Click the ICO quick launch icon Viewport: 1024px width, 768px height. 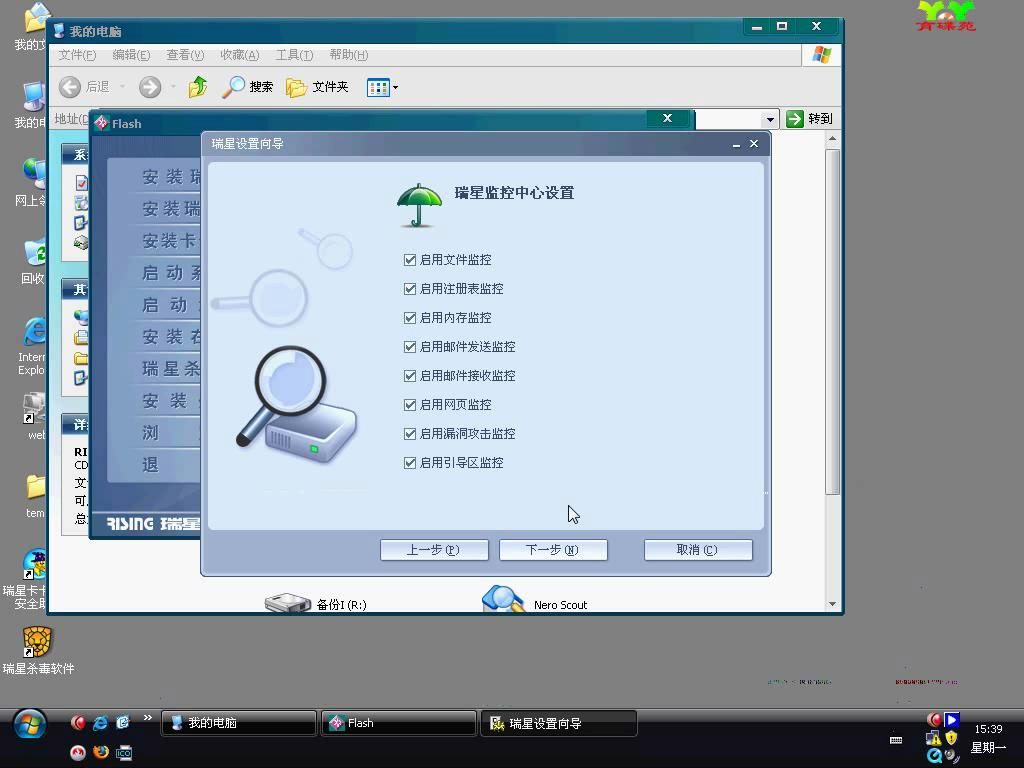click(x=123, y=753)
